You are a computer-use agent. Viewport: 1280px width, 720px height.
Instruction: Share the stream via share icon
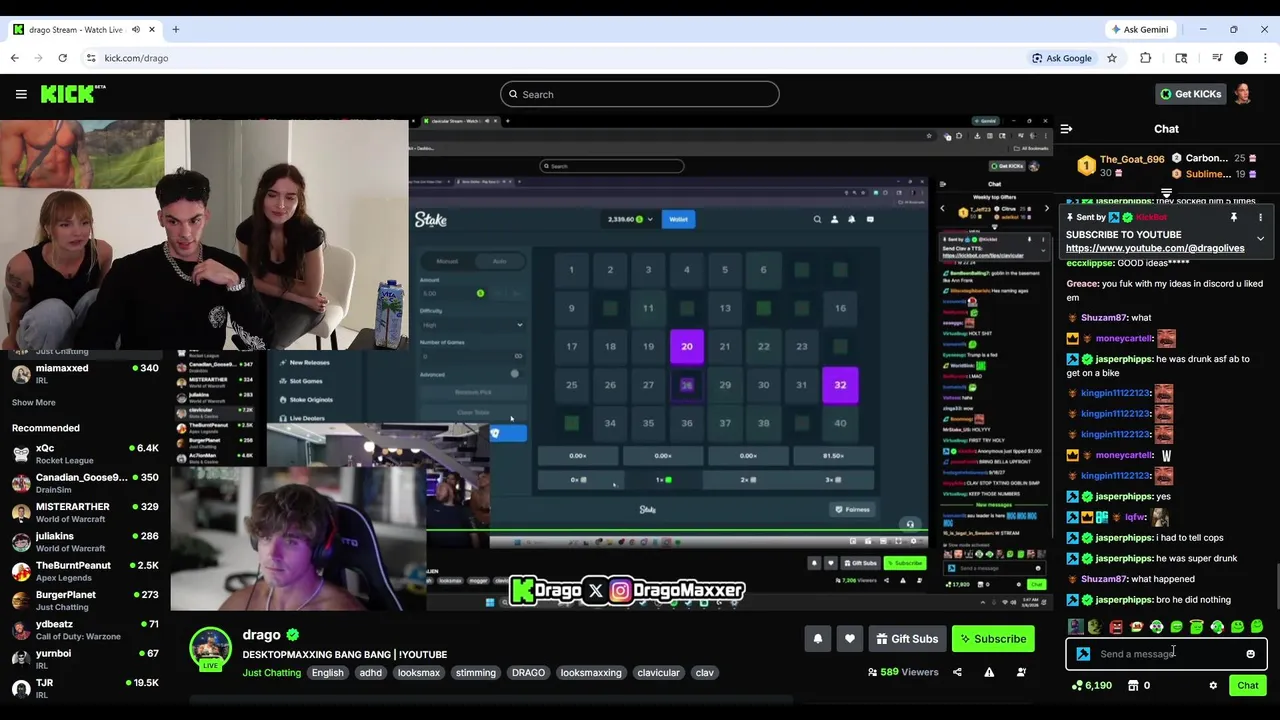(x=957, y=672)
